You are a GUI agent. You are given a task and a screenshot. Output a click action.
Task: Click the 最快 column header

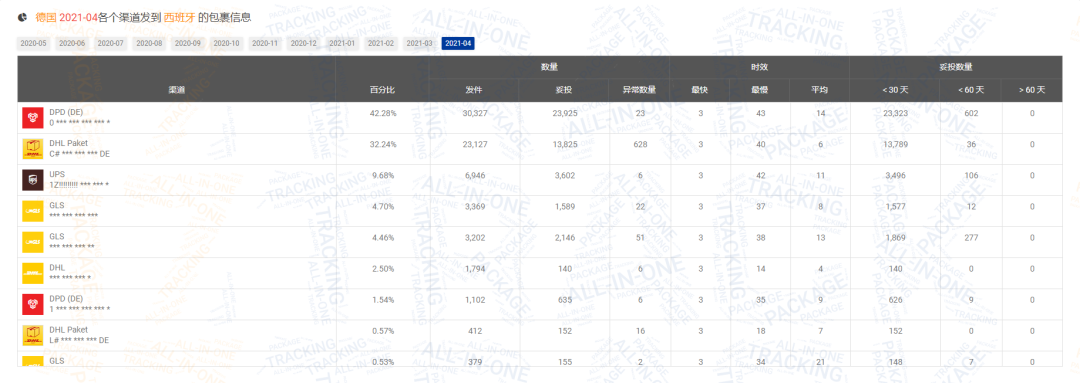[x=700, y=90]
